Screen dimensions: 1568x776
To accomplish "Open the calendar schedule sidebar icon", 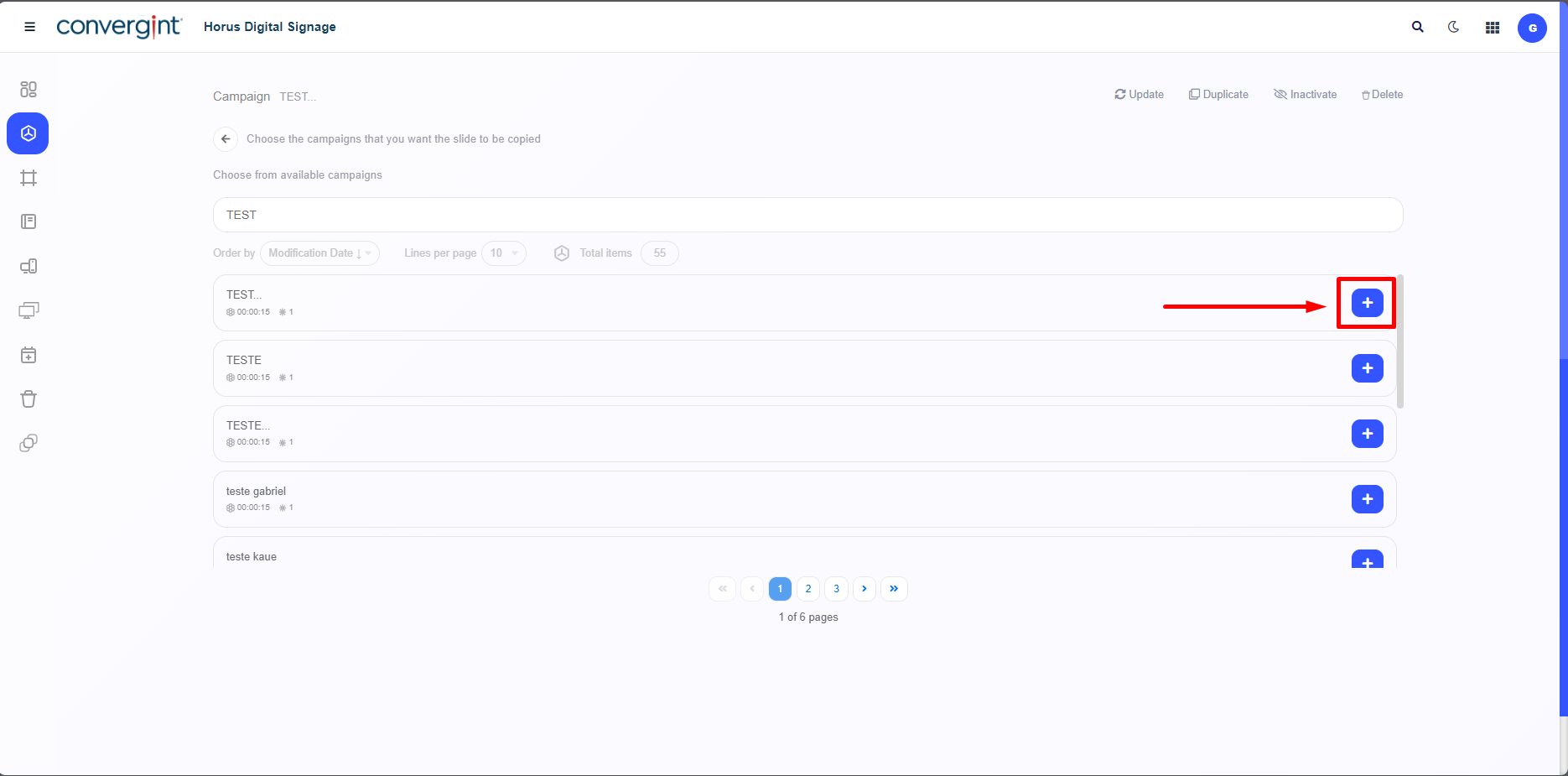I will [x=29, y=355].
